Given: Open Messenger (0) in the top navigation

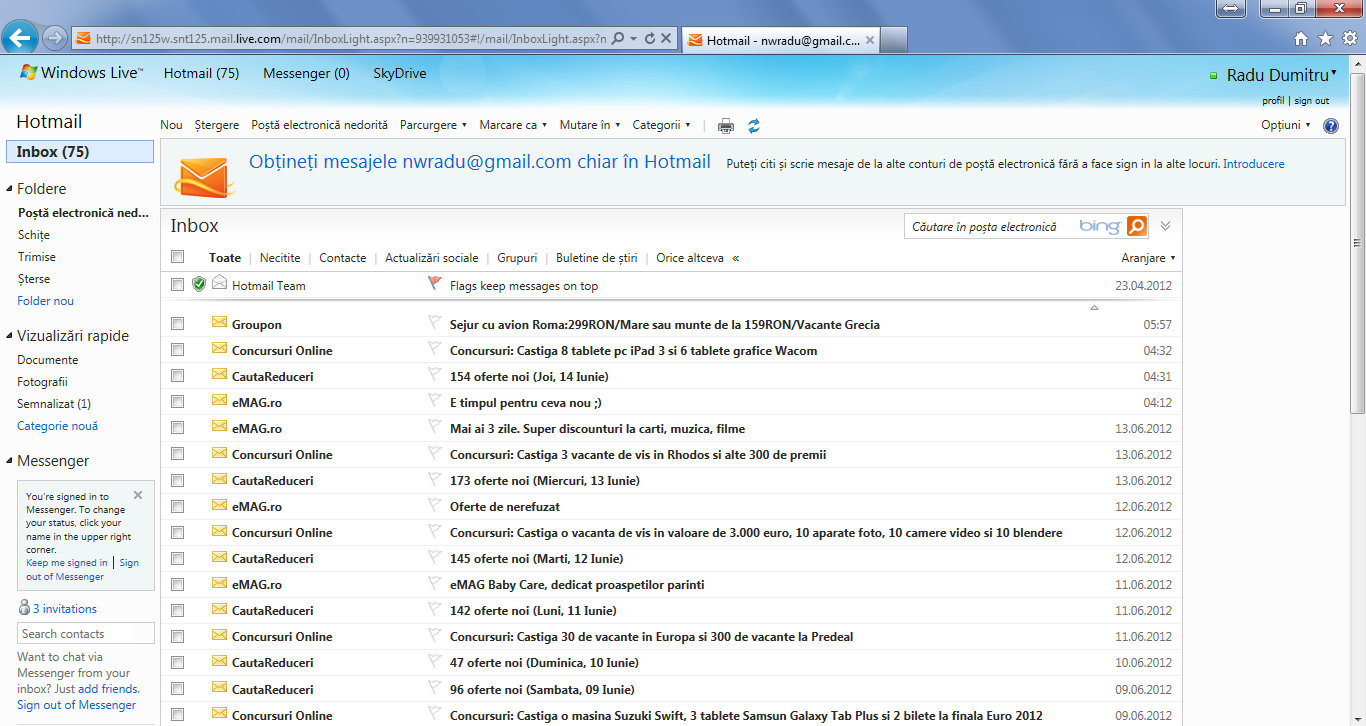Looking at the screenshot, I should pos(306,73).
